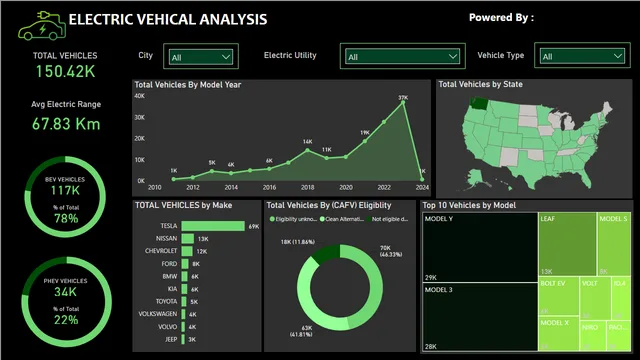Select the VOLT treemap tile
640x360 pixels.
pyautogui.click(x=595, y=298)
